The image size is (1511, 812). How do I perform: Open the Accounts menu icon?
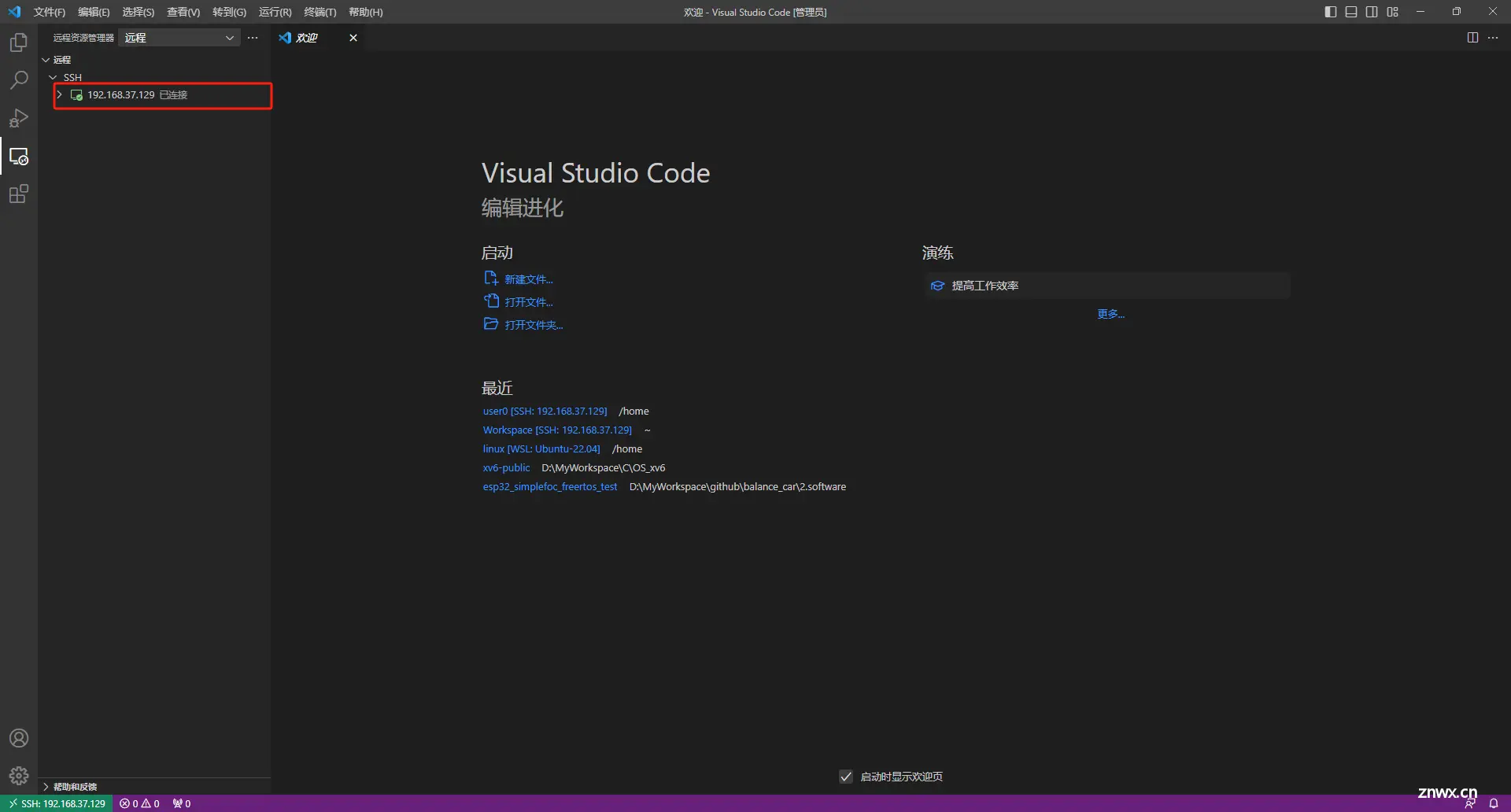point(19,738)
